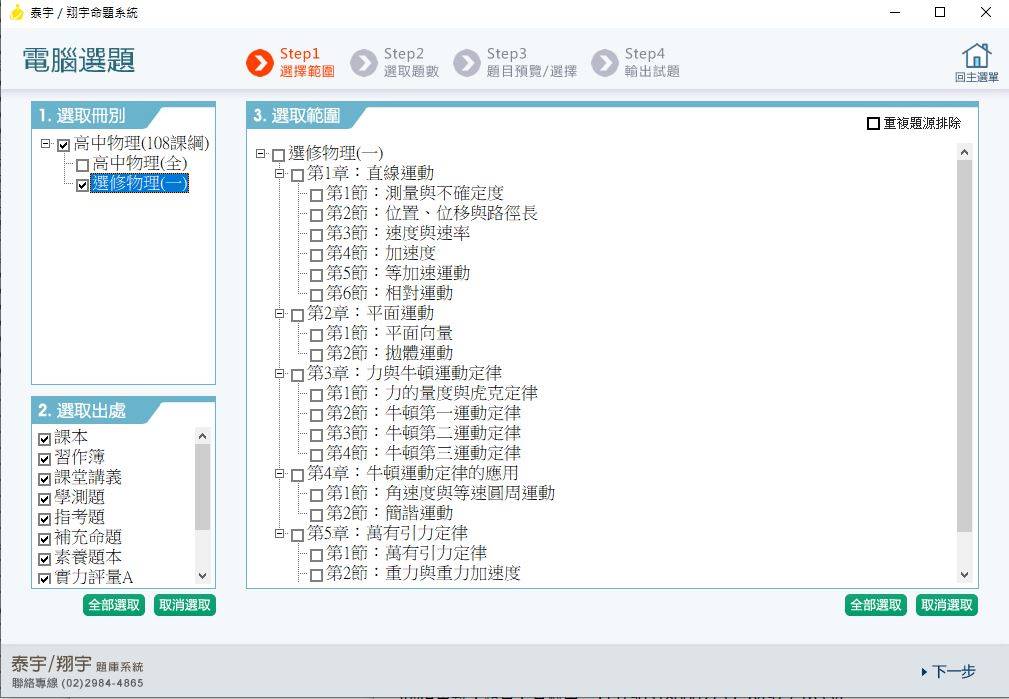Check 第2節：拋體運動 checkbox
Screen dimensions: 1009x699
[x=316, y=355]
